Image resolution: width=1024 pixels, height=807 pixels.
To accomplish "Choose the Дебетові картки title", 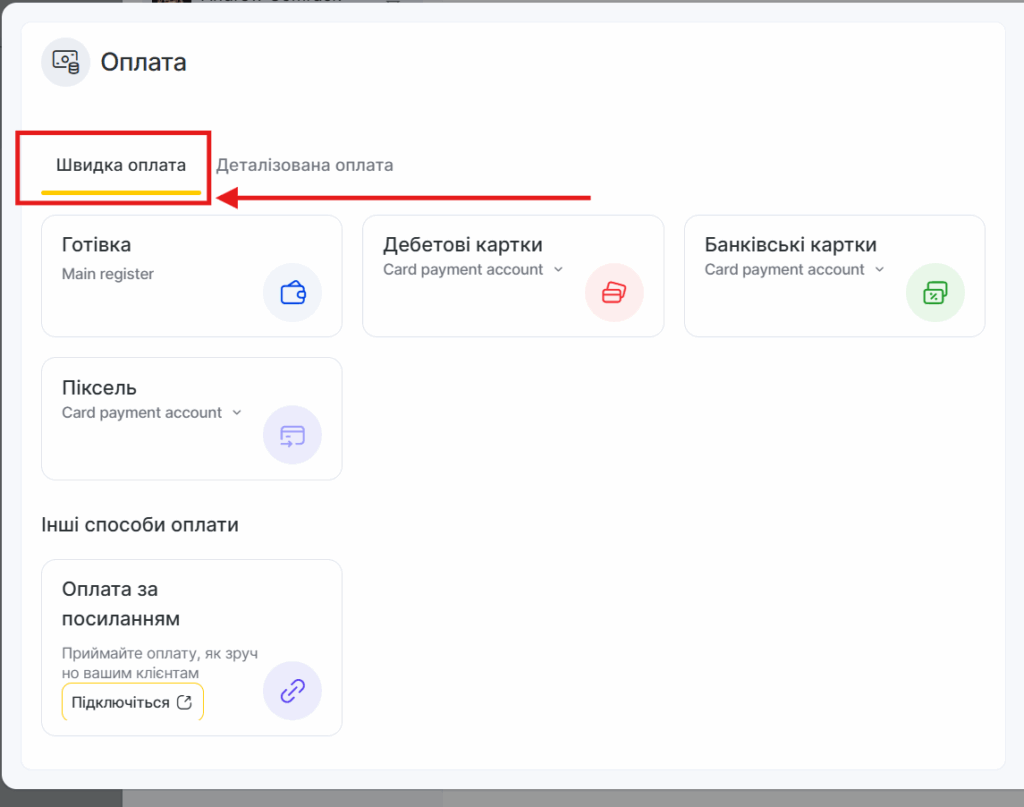I will [462, 245].
